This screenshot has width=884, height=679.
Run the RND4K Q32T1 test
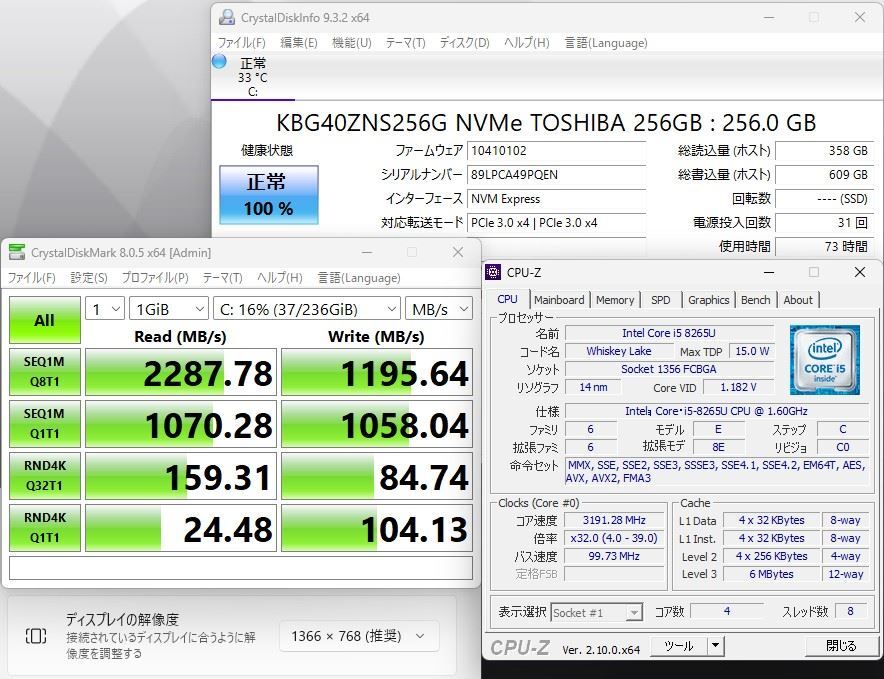coord(45,475)
